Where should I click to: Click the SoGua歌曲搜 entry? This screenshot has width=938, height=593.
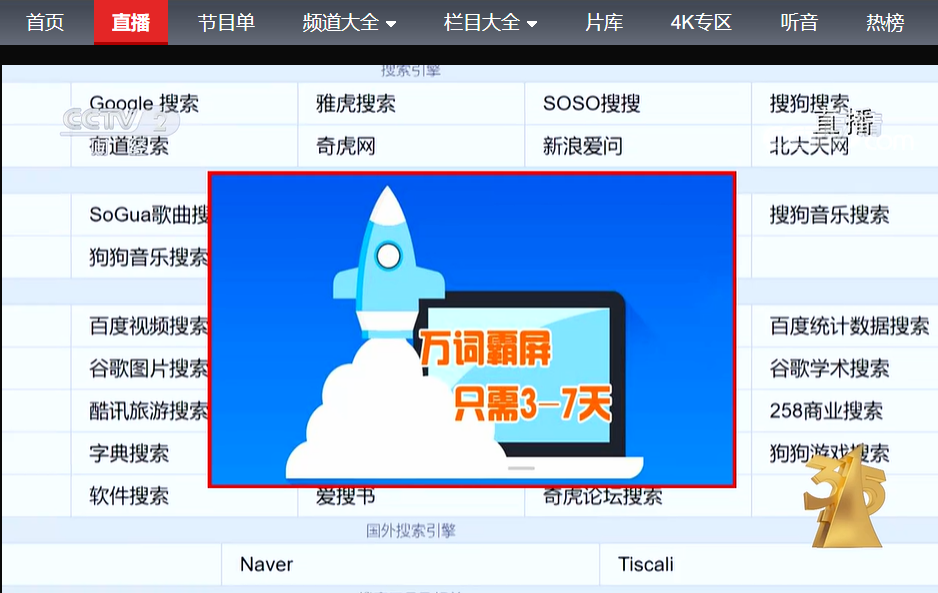coord(148,215)
